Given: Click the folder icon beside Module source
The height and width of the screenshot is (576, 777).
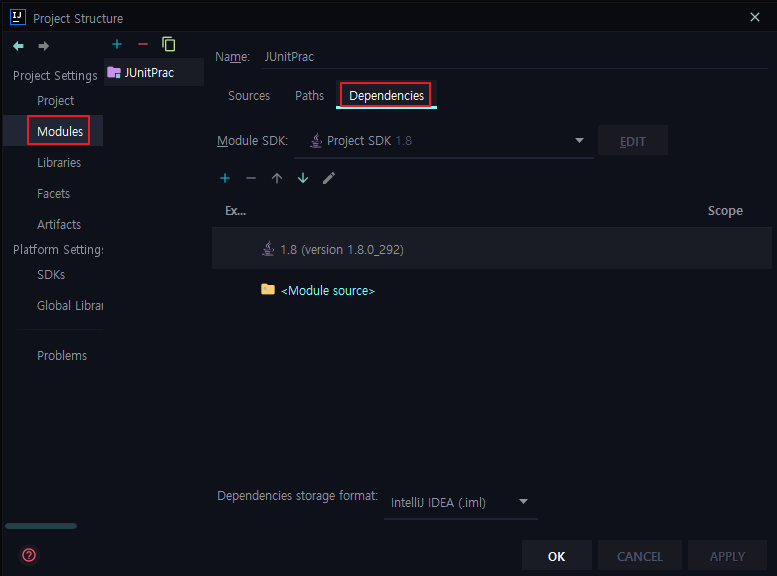Looking at the screenshot, I should tap(268, 289).
